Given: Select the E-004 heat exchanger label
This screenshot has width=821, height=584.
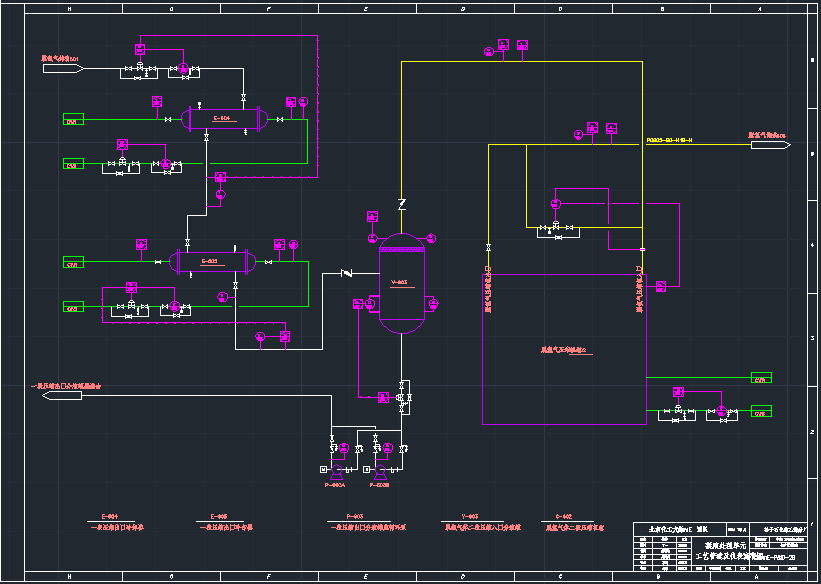Looking at the screenshot, I should 221,118.
